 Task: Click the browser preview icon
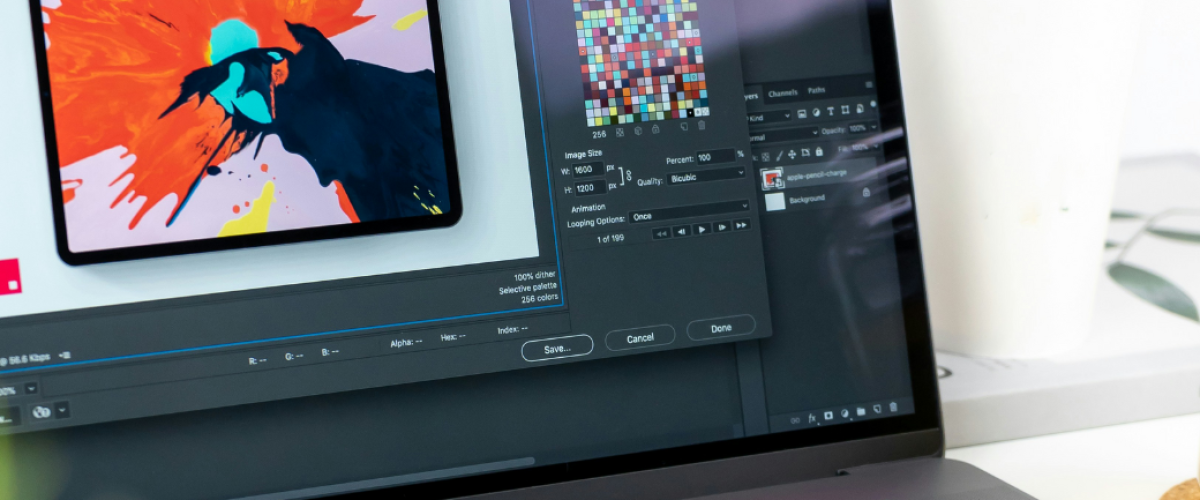[x=41, y=411]
